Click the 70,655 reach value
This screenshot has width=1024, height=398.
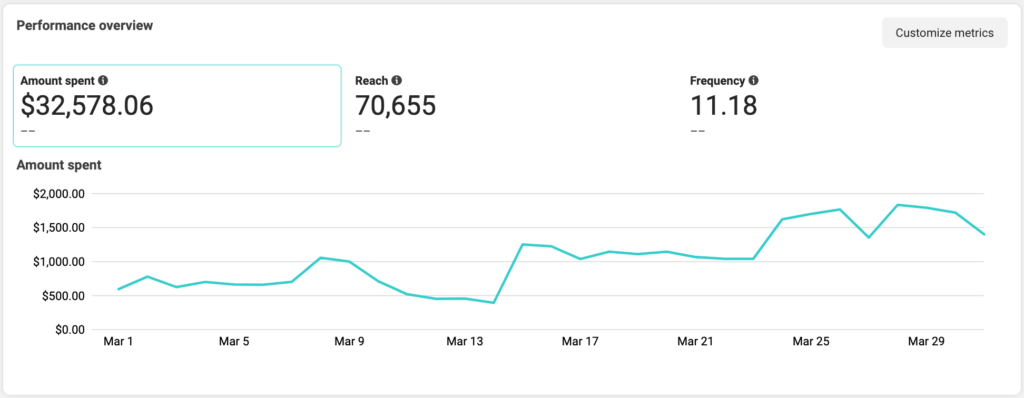tap(395, 105)
